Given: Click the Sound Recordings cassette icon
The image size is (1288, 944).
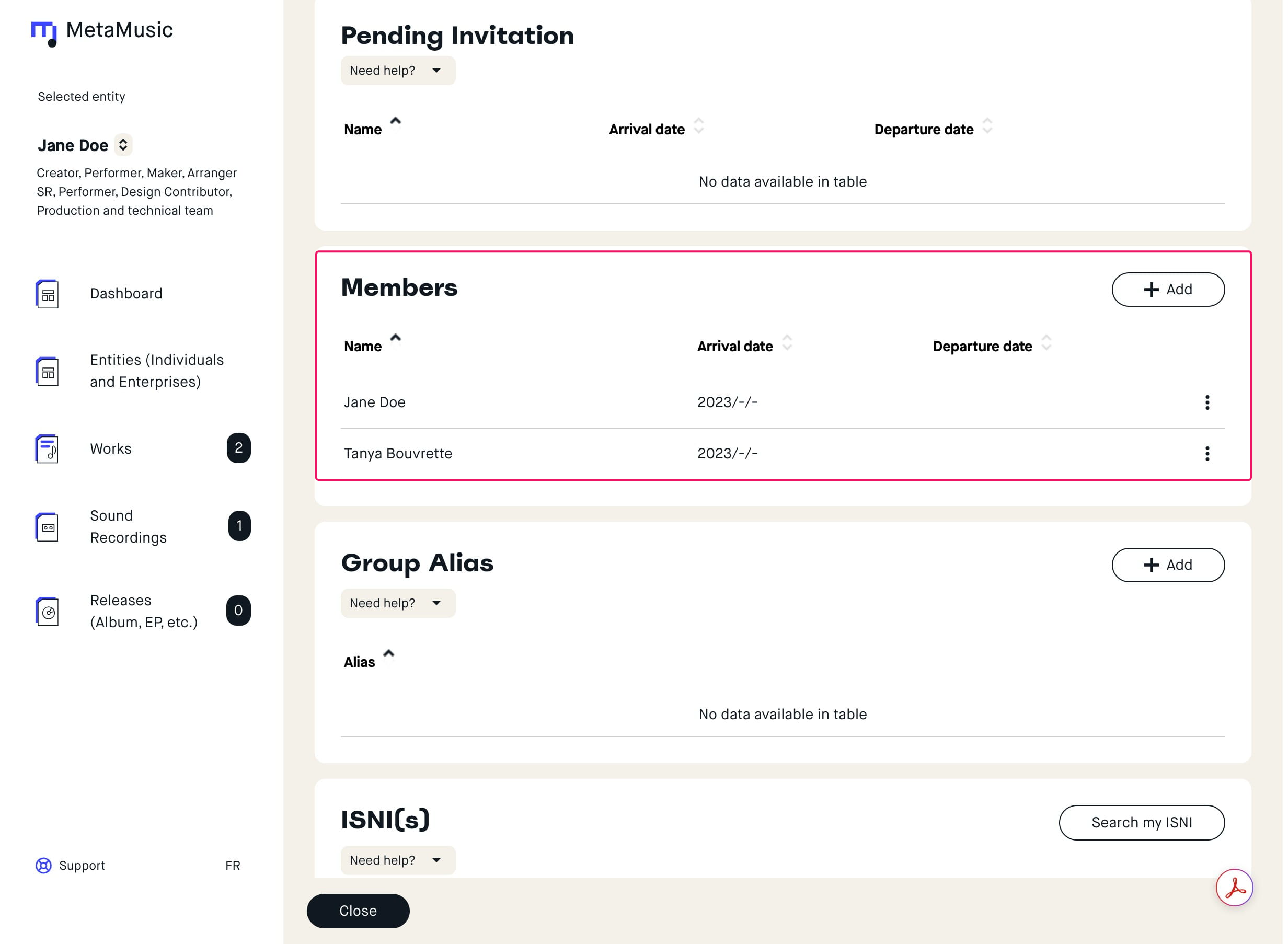Looking at the screenshot, I should click(48, 527).
